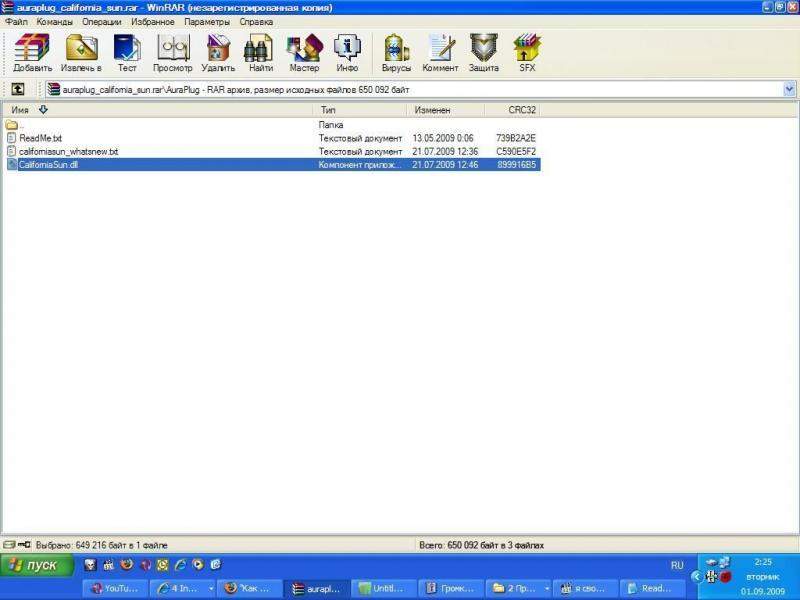800x600 pixels.
Task: Select the parent folder '..' row
Action: click(x=272, y=125)
